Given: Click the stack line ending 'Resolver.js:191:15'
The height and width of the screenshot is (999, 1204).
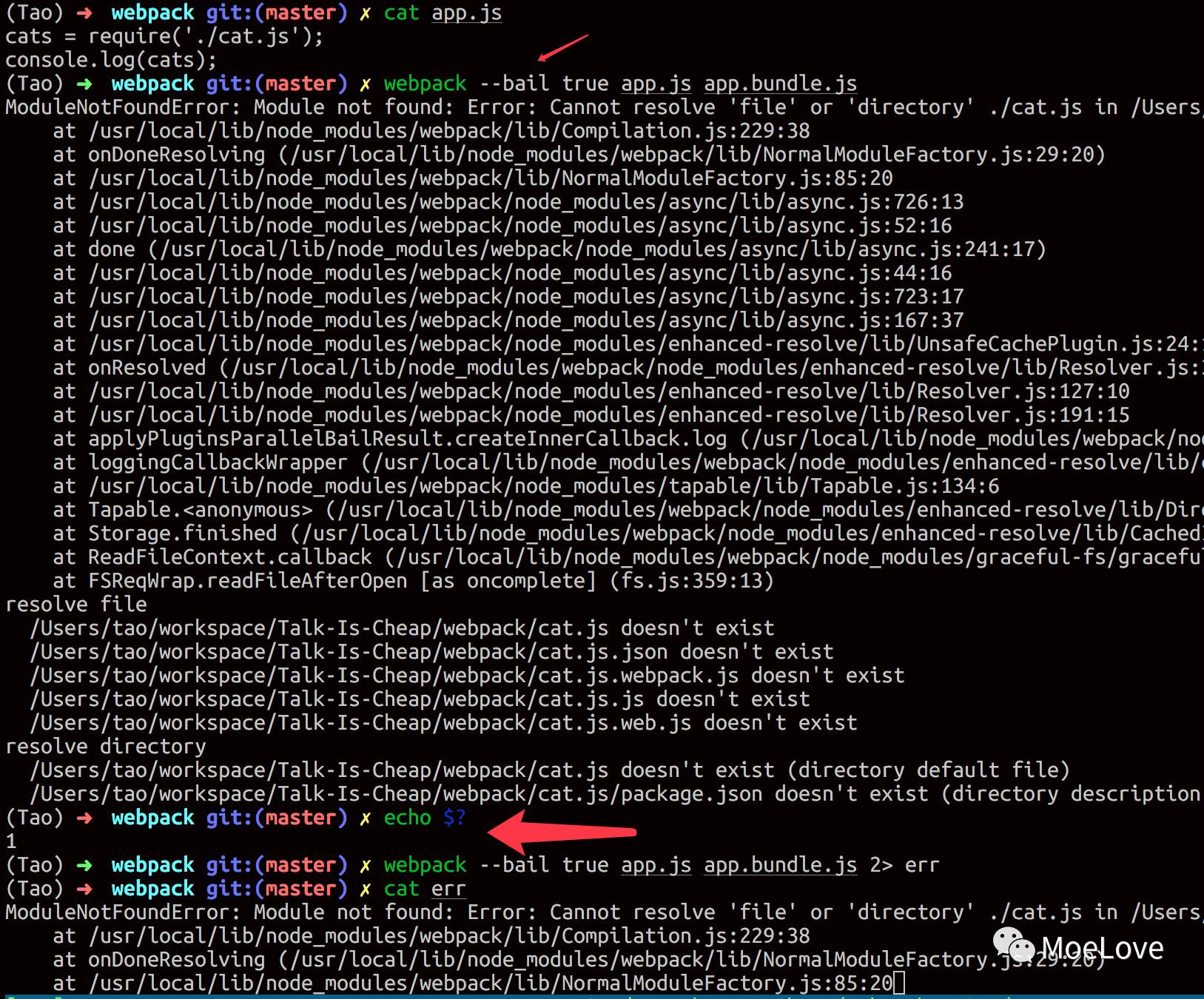Looking at the screenshot, I should click(591, 415).
